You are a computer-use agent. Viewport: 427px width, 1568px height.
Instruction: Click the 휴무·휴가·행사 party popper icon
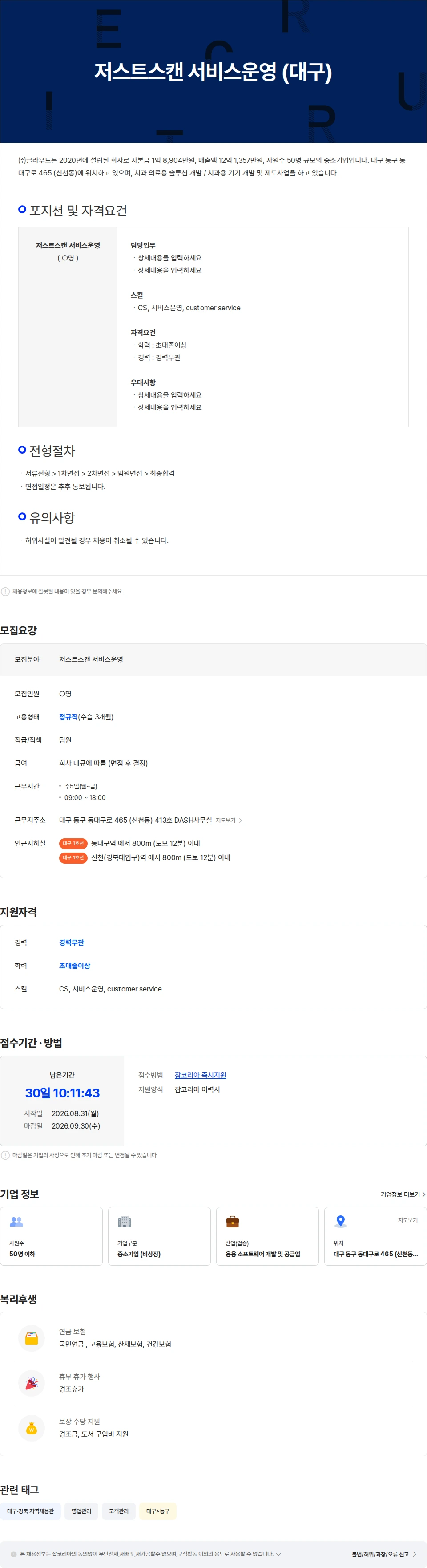click(x=32, y=1383)
